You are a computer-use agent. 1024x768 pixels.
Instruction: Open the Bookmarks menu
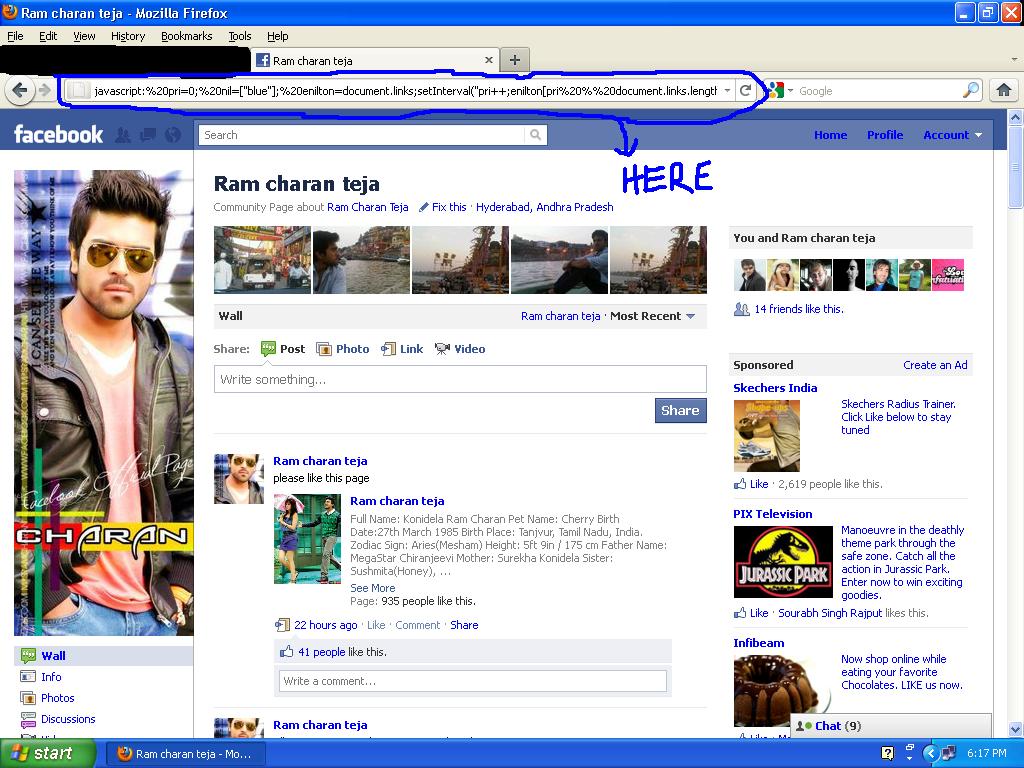[x=187, y=36]
